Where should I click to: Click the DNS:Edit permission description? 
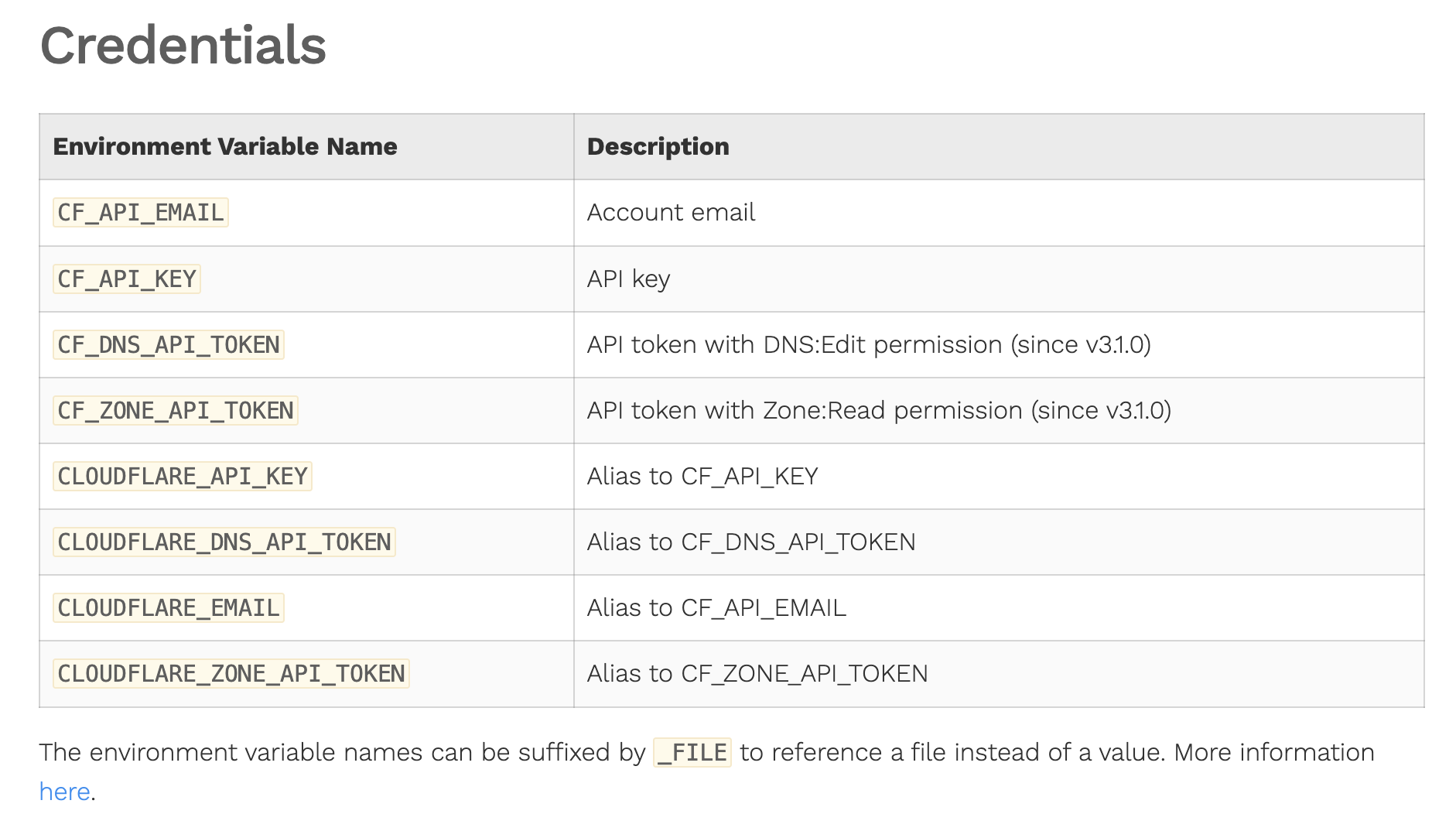868,344
